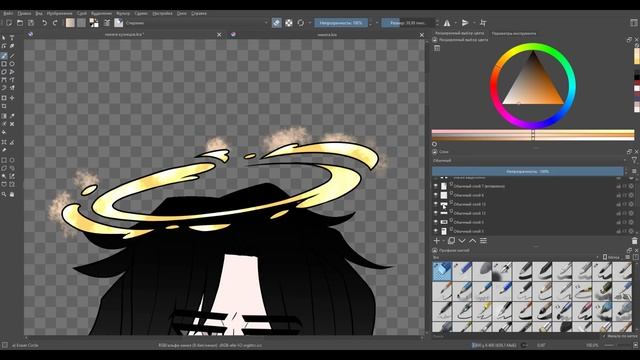The image size is (640, 360).
Task: Toggle horizontal mirror tool
Action: (x=447, y=23)
